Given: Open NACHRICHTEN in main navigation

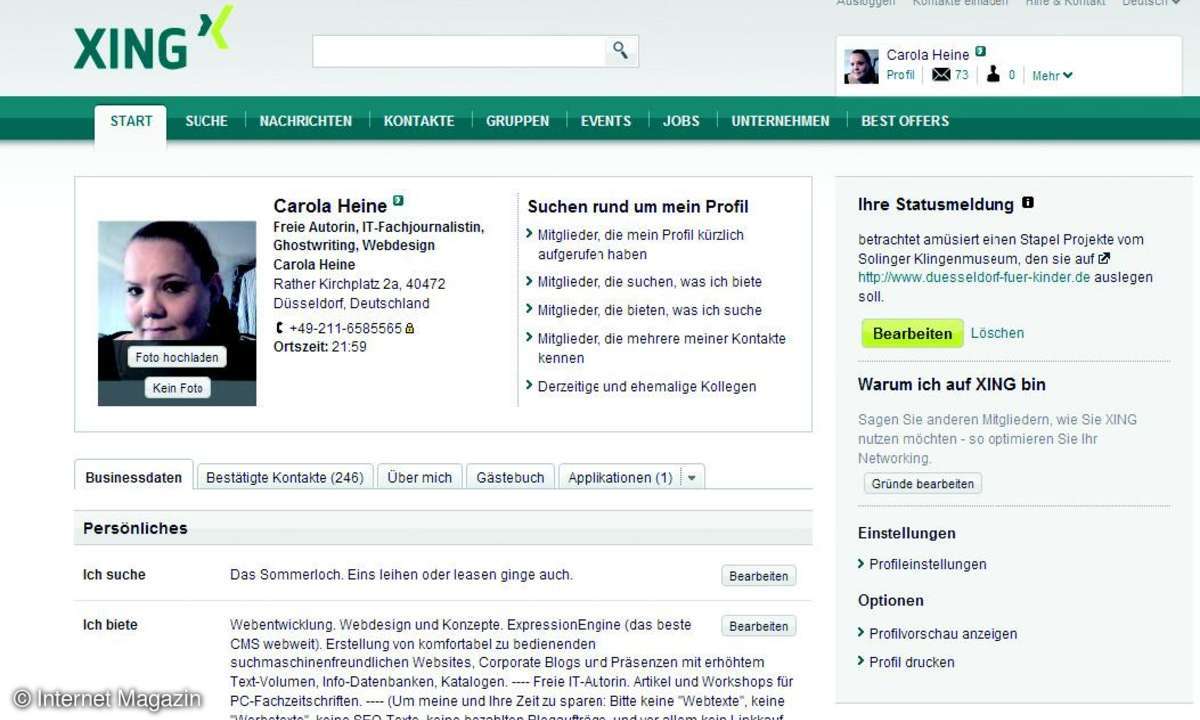Looking at the screenshot, I should point(305,121).
